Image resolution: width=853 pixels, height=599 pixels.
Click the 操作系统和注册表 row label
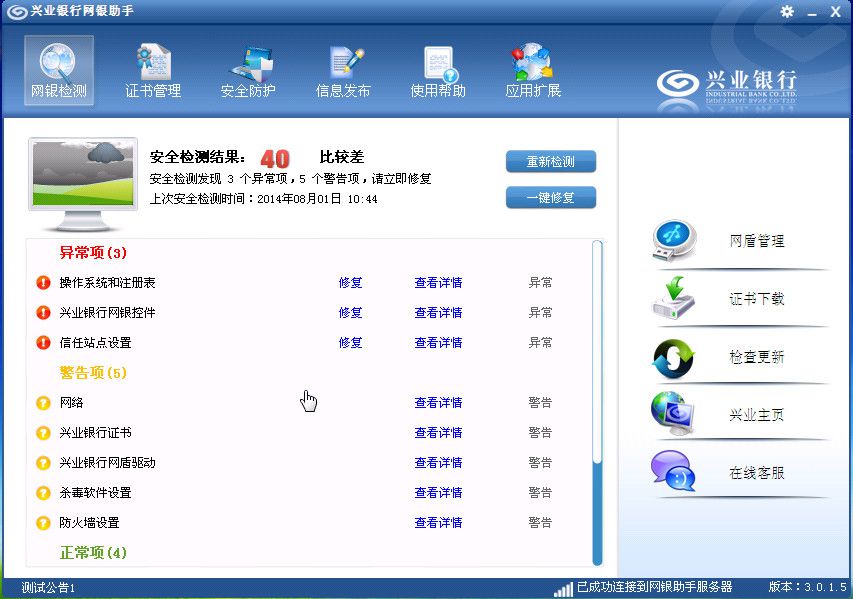pos(107,282)
